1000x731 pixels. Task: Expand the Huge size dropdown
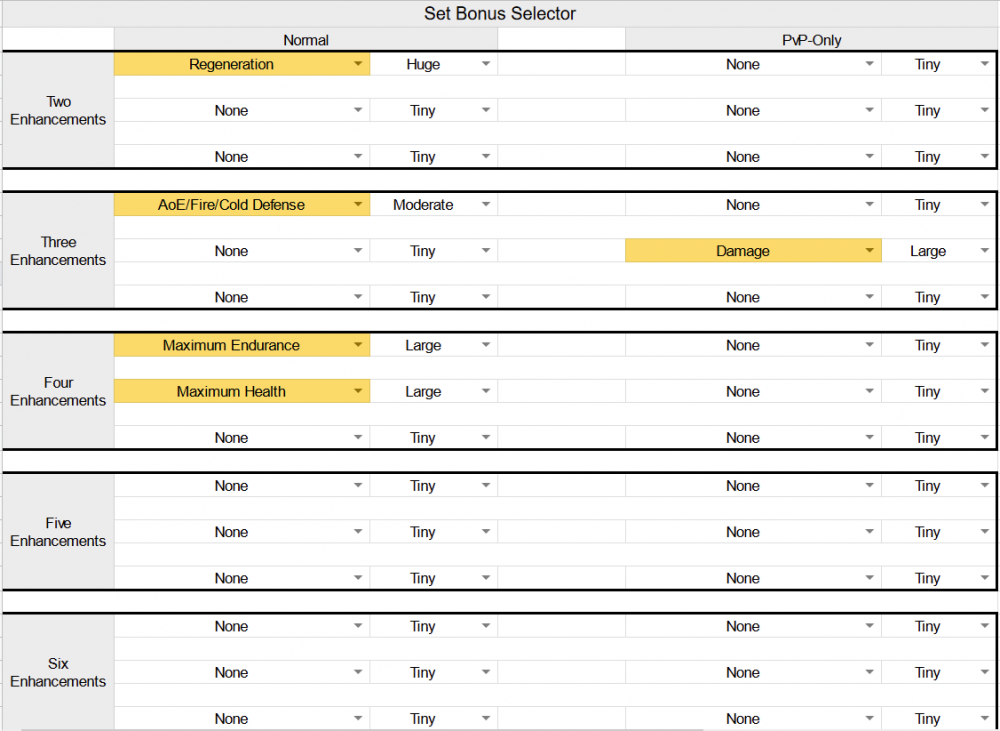486,64
